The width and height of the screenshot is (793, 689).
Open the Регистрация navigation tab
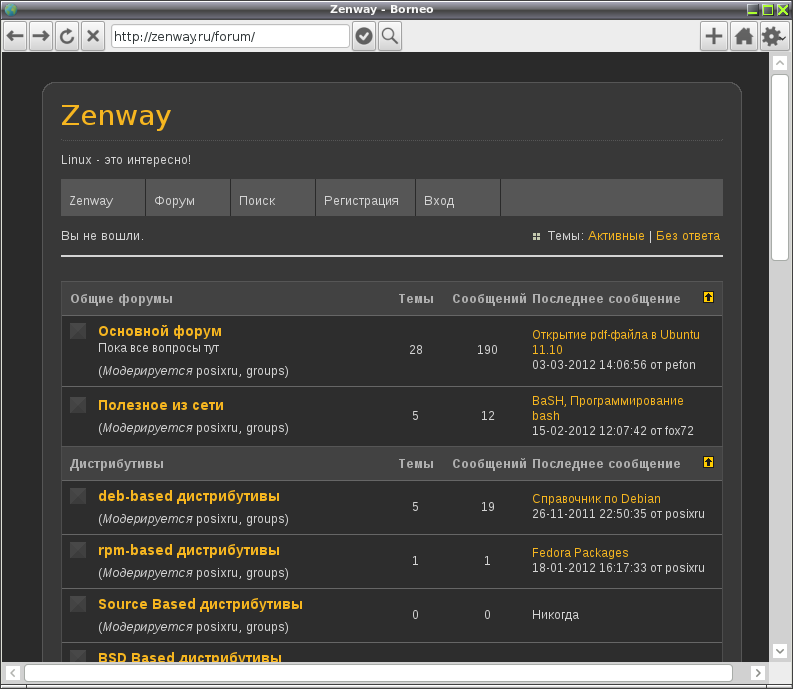366,198
